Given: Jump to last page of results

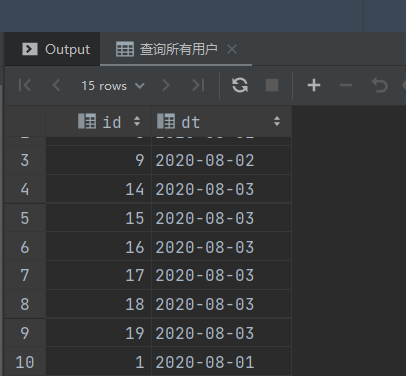Looking at the screenshot, I should pyautogui.click(x=198, y=85).
